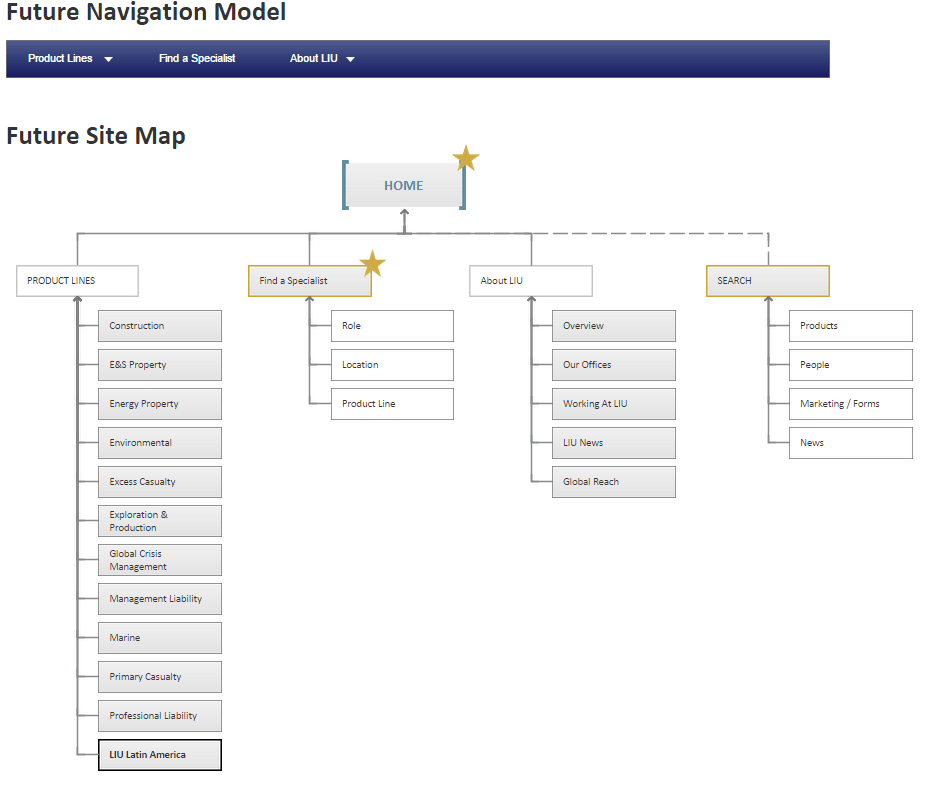This screenshot has height=789, width=931.
Task: Expand the Product Lines dropdown arrow in the nav bar
Action: 109,59
